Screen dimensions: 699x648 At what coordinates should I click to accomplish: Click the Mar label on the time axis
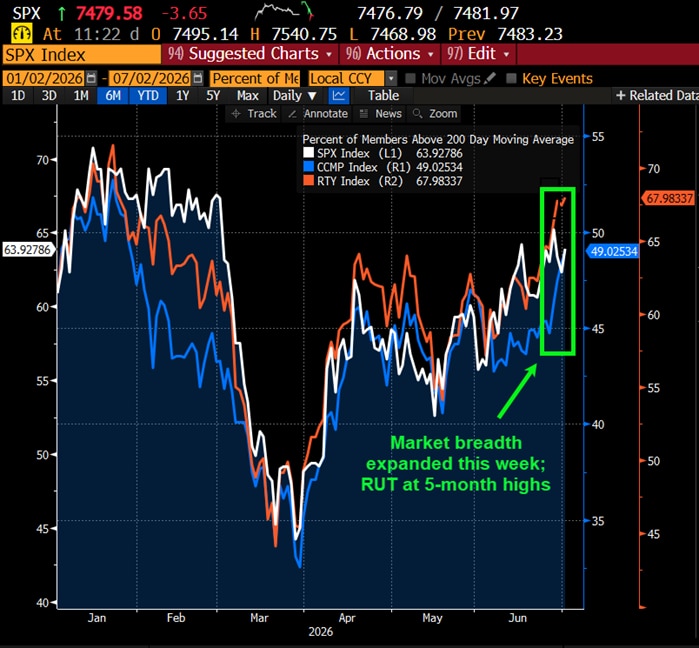259,618
